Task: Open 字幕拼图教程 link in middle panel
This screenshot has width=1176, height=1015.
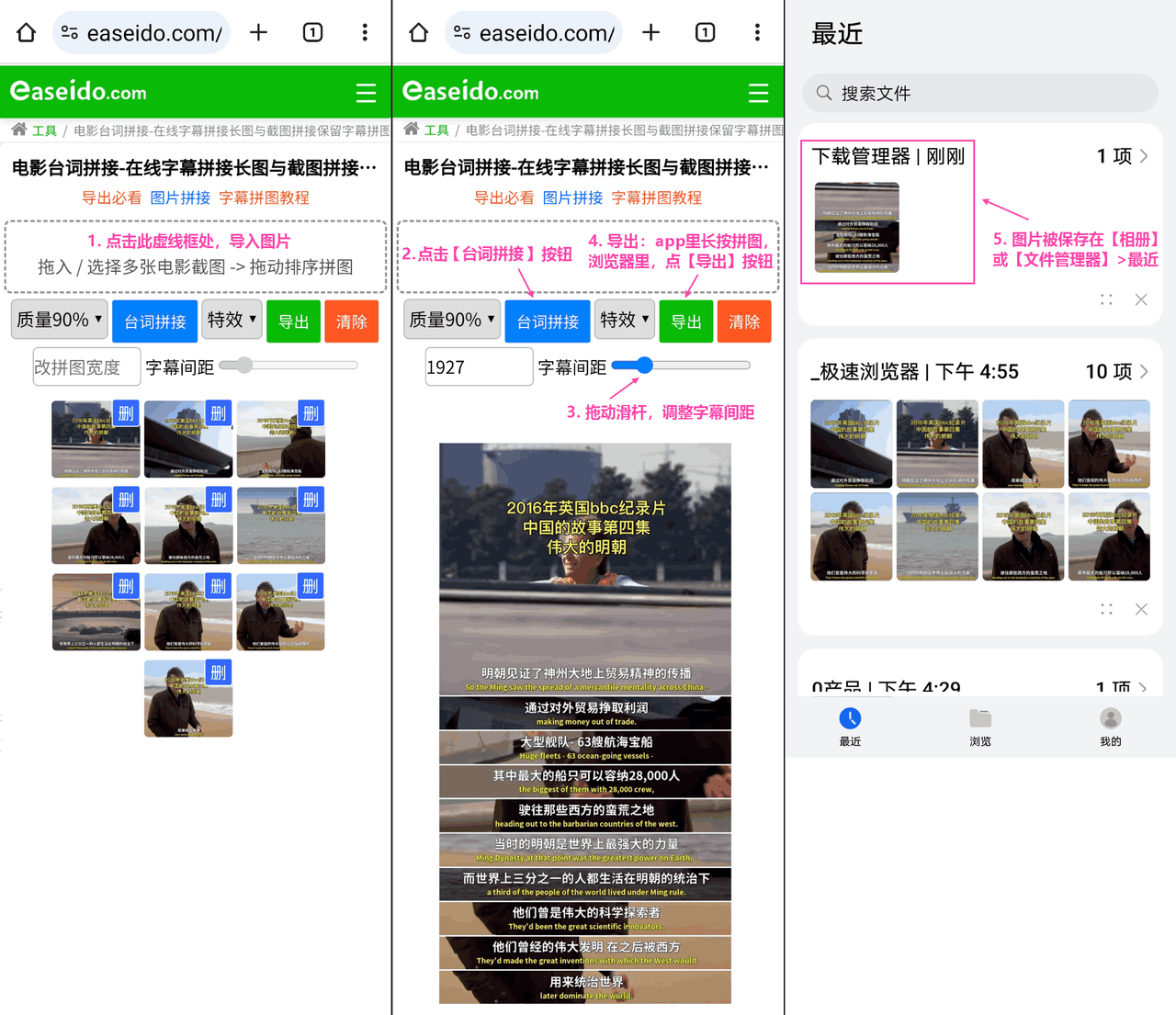Action: pos(657,197)
